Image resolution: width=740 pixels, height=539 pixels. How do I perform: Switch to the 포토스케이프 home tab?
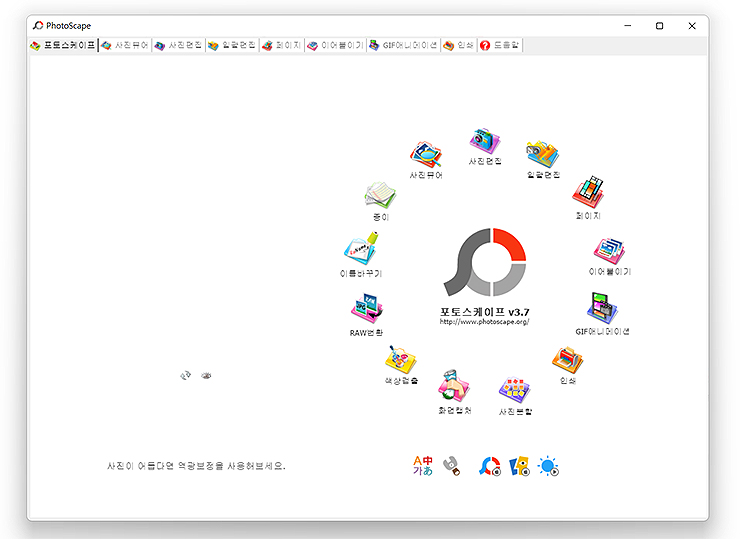click(x=63, y=45)
